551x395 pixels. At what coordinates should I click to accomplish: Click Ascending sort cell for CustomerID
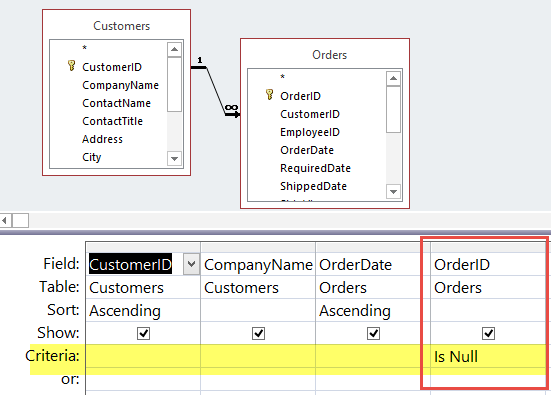(143, 310)
